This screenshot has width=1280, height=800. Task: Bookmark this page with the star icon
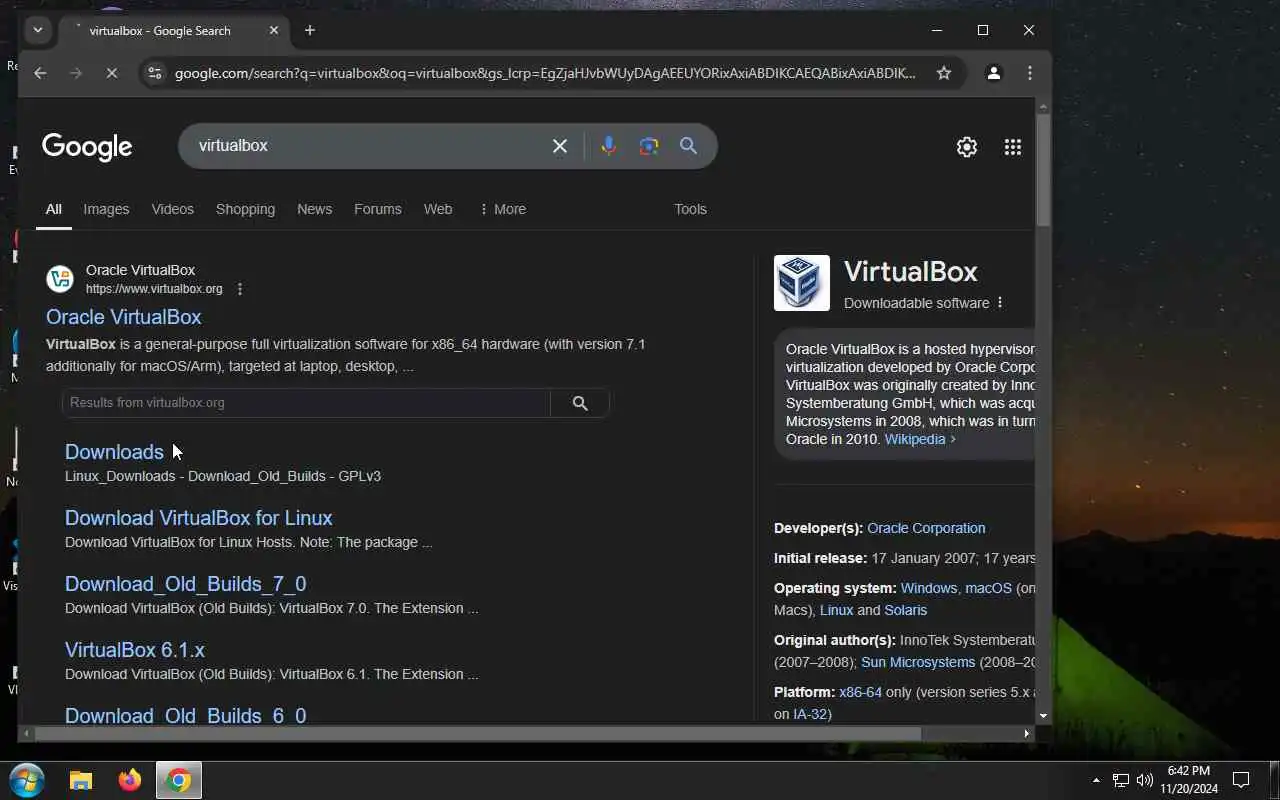[x=943, y=73]
